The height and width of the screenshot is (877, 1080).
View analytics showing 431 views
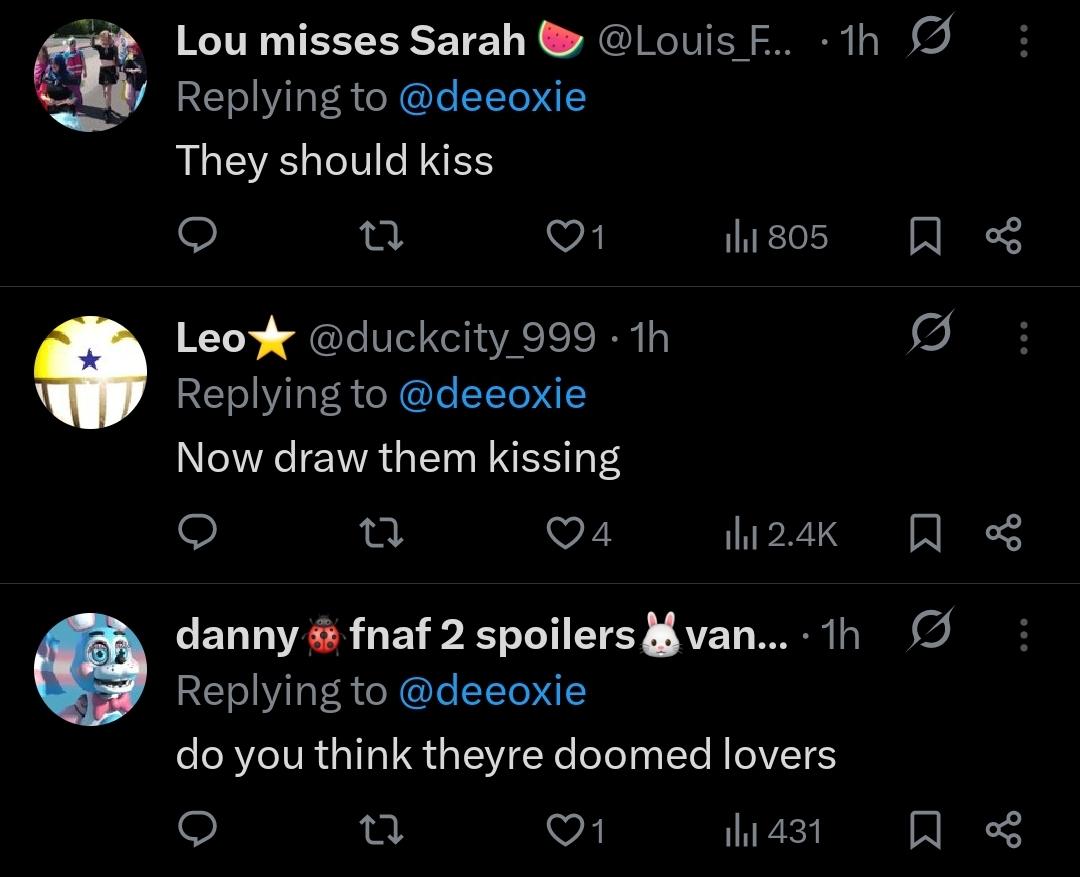(772, 831)
